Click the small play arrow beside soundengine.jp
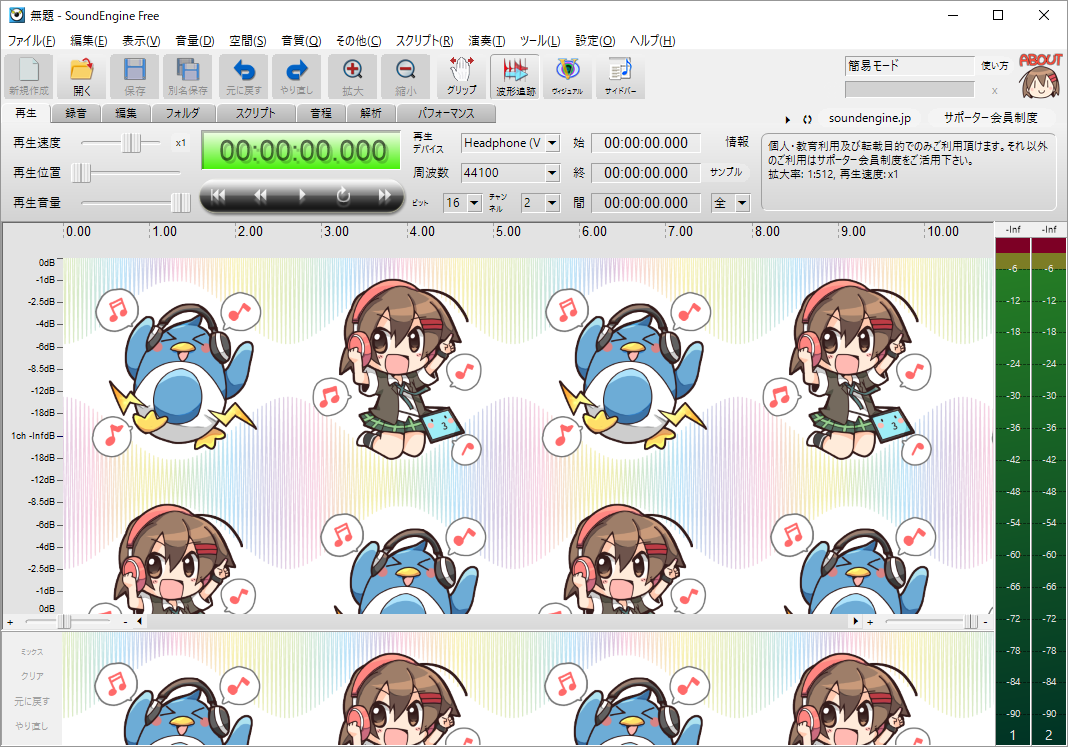 (788, 120)
